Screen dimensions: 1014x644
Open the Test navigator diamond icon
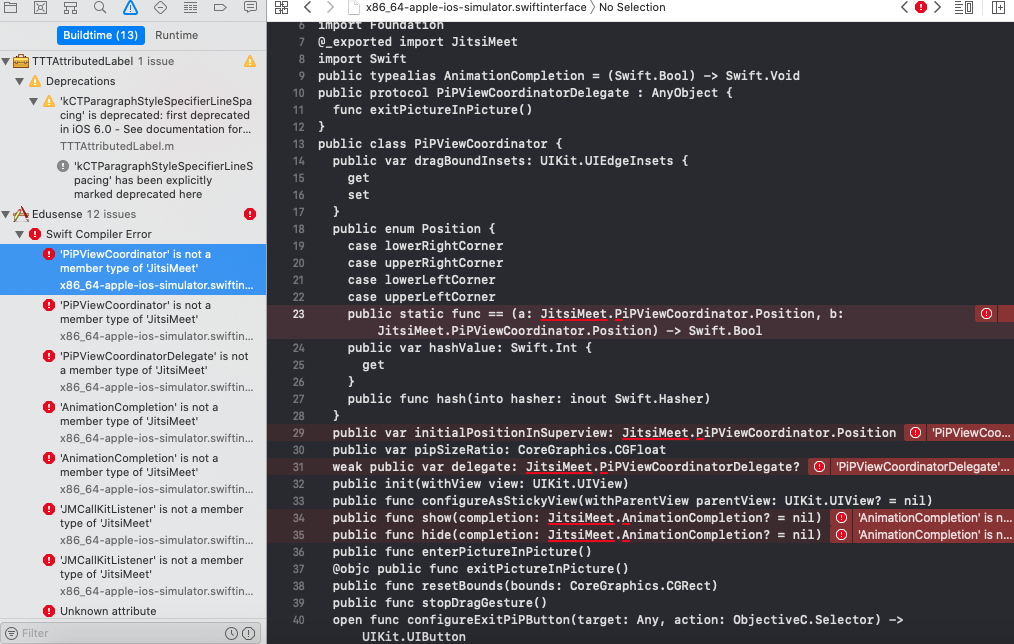[160, 8]
